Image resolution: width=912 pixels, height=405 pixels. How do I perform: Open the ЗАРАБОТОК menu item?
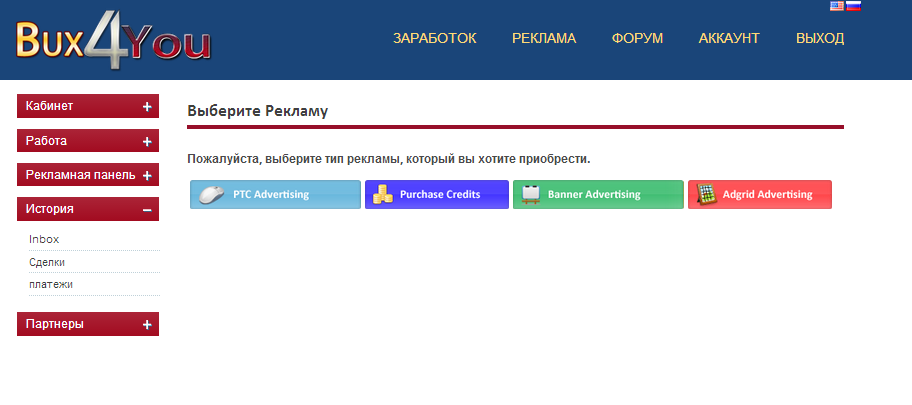(x=434, y=38)
